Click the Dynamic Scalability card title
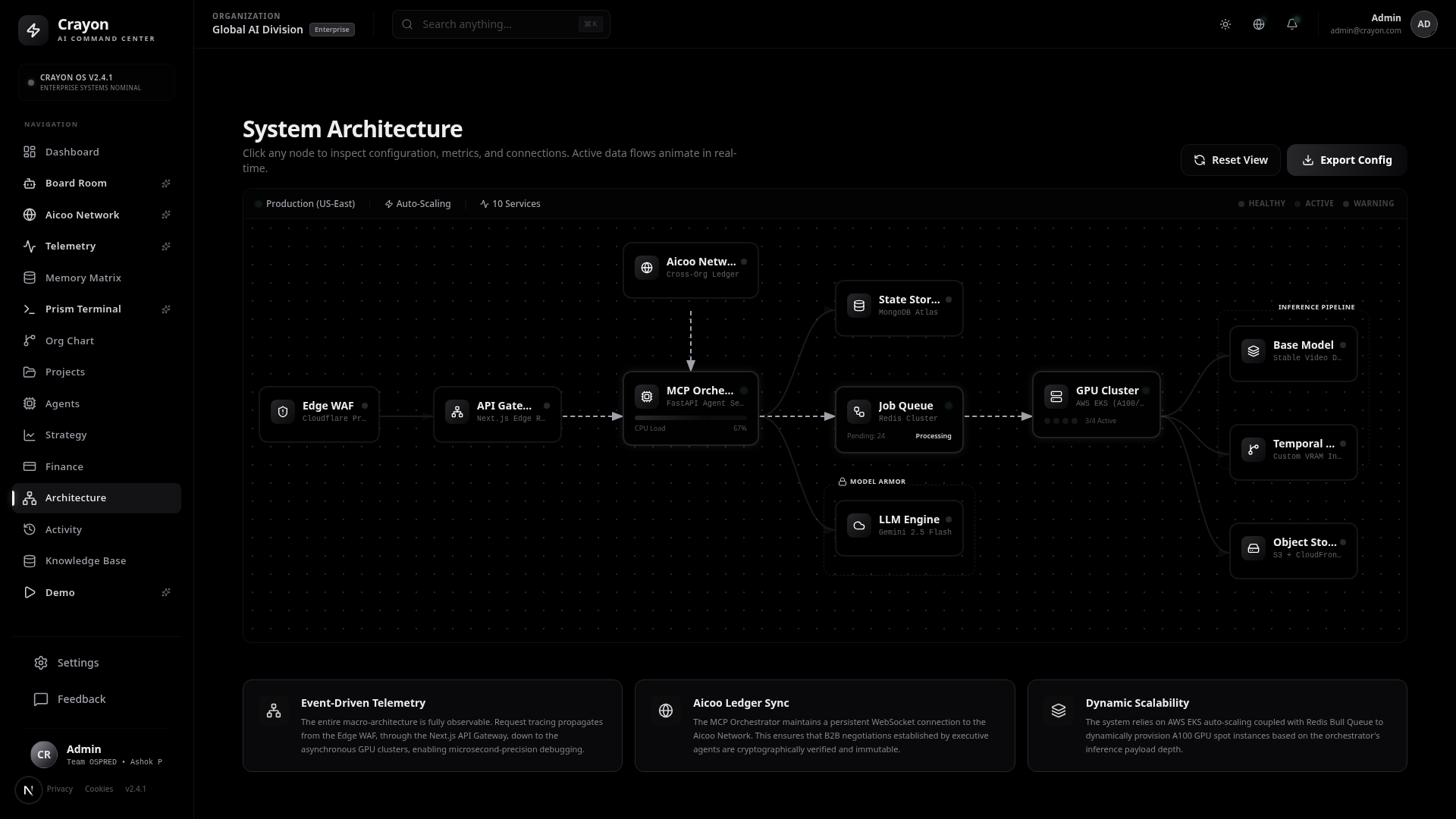1456x819 pixels. pos(1137,703)
